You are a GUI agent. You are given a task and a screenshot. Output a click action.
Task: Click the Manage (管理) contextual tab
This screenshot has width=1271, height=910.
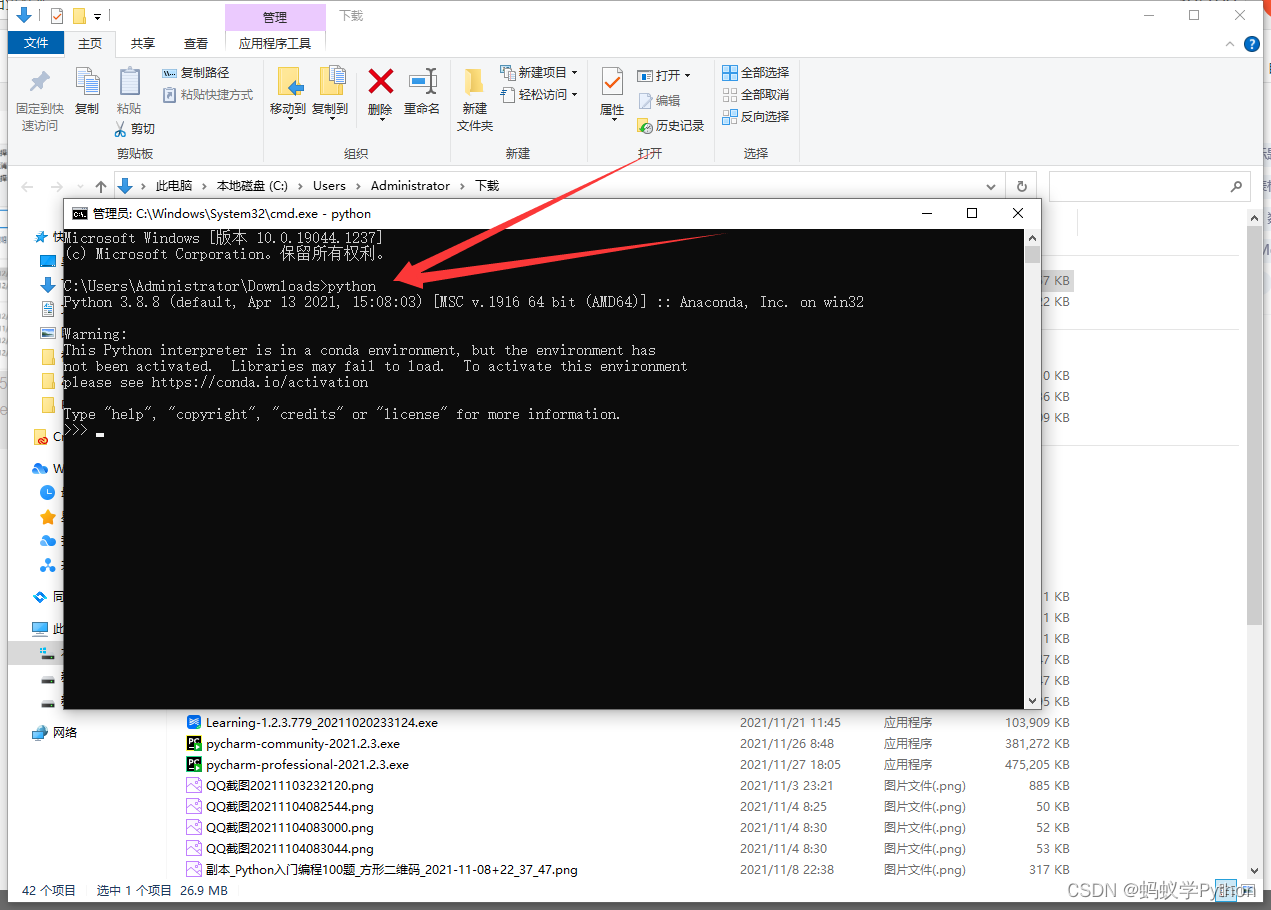click(x=275, y=17)
